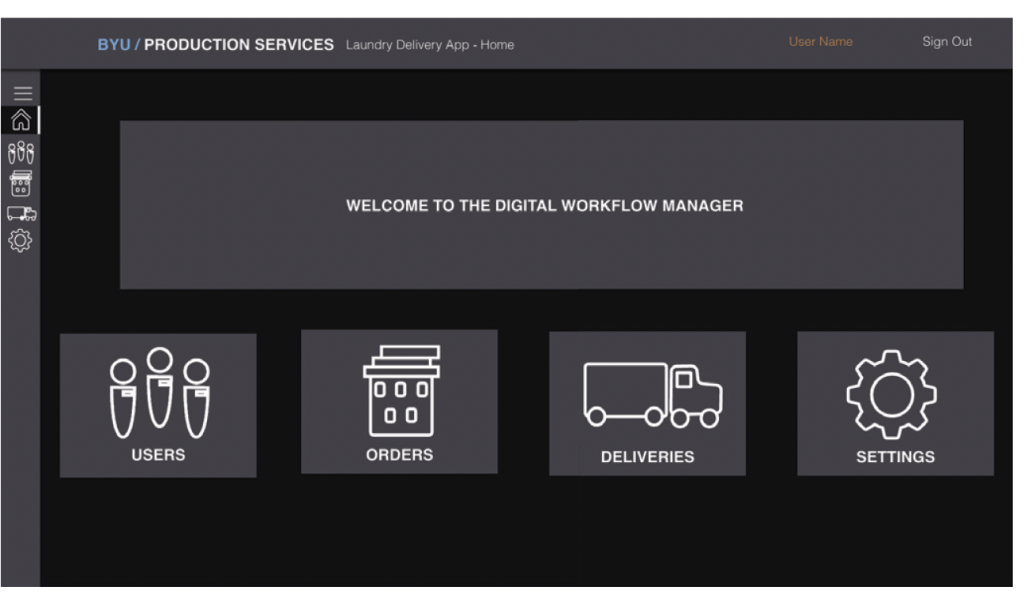The width and height of the screenshot is (1024, 613).
Task: Click the delivery truck icon in the sidebar
Action: point(21,213)
